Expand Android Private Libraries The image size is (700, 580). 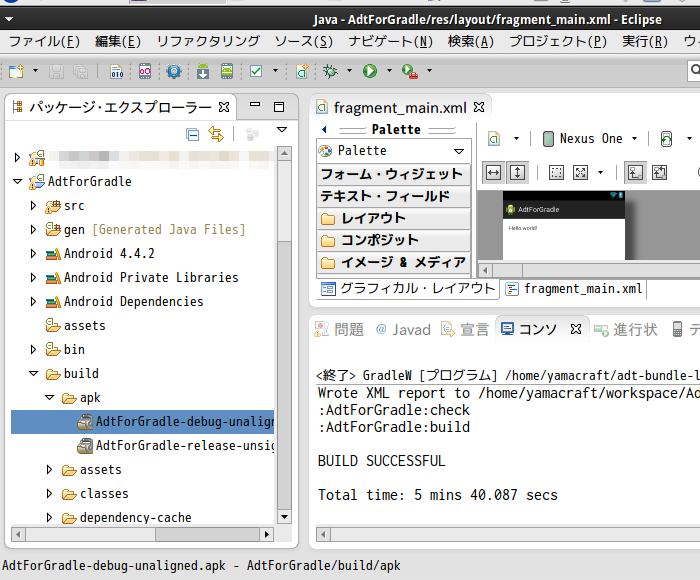coord(33,278)
